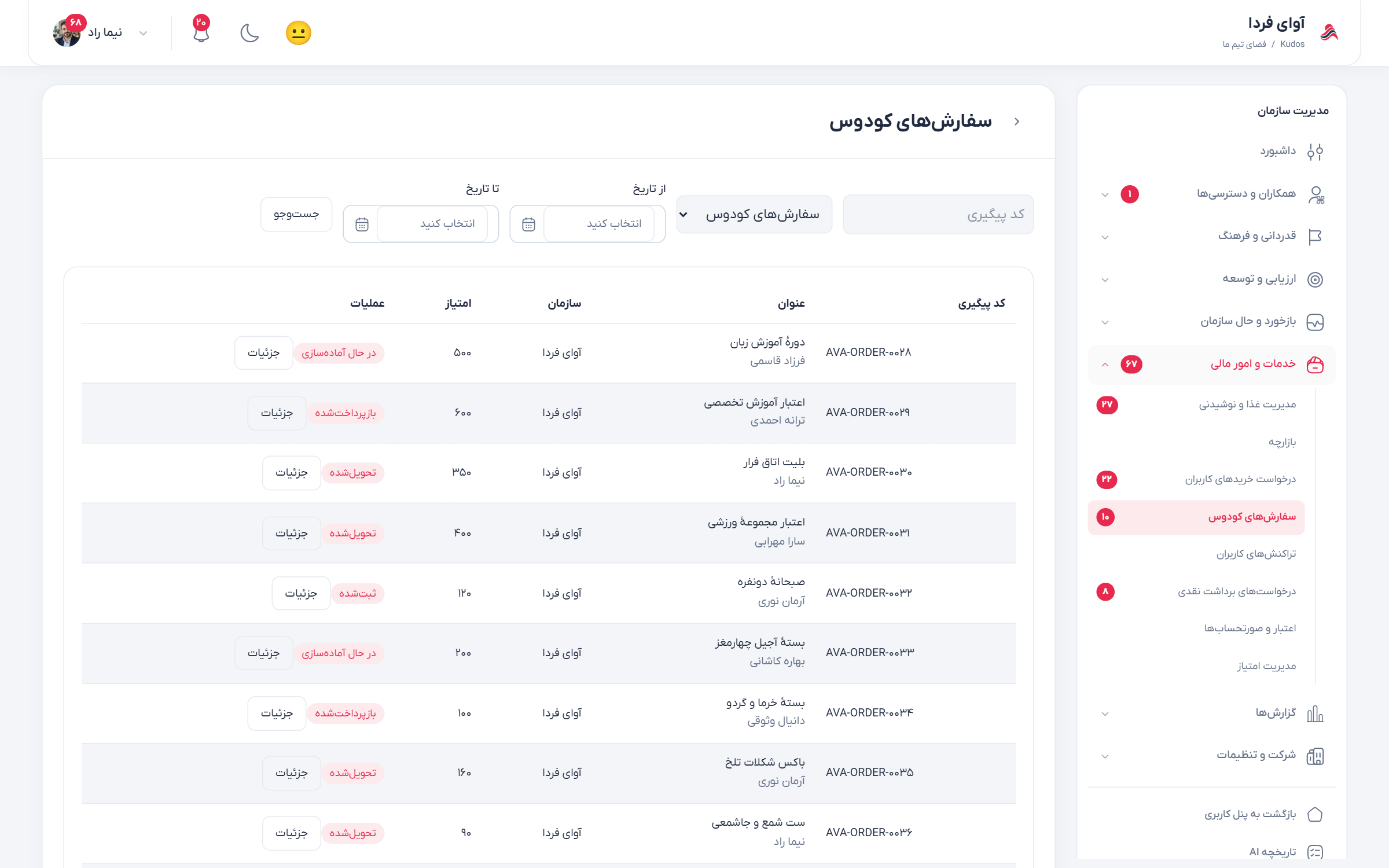The image size is (1389, 868).
Task: Click جزئیات for order AVA-ORDER-۰۰۲۸
Action: click(x=264, y=353)
